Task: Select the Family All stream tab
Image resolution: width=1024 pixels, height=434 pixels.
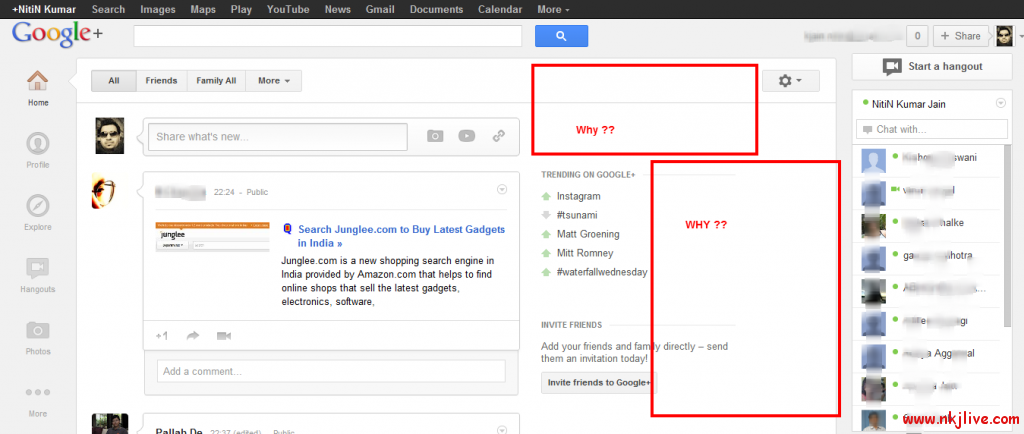Action: pyautogui.click(x=217, y=81)
